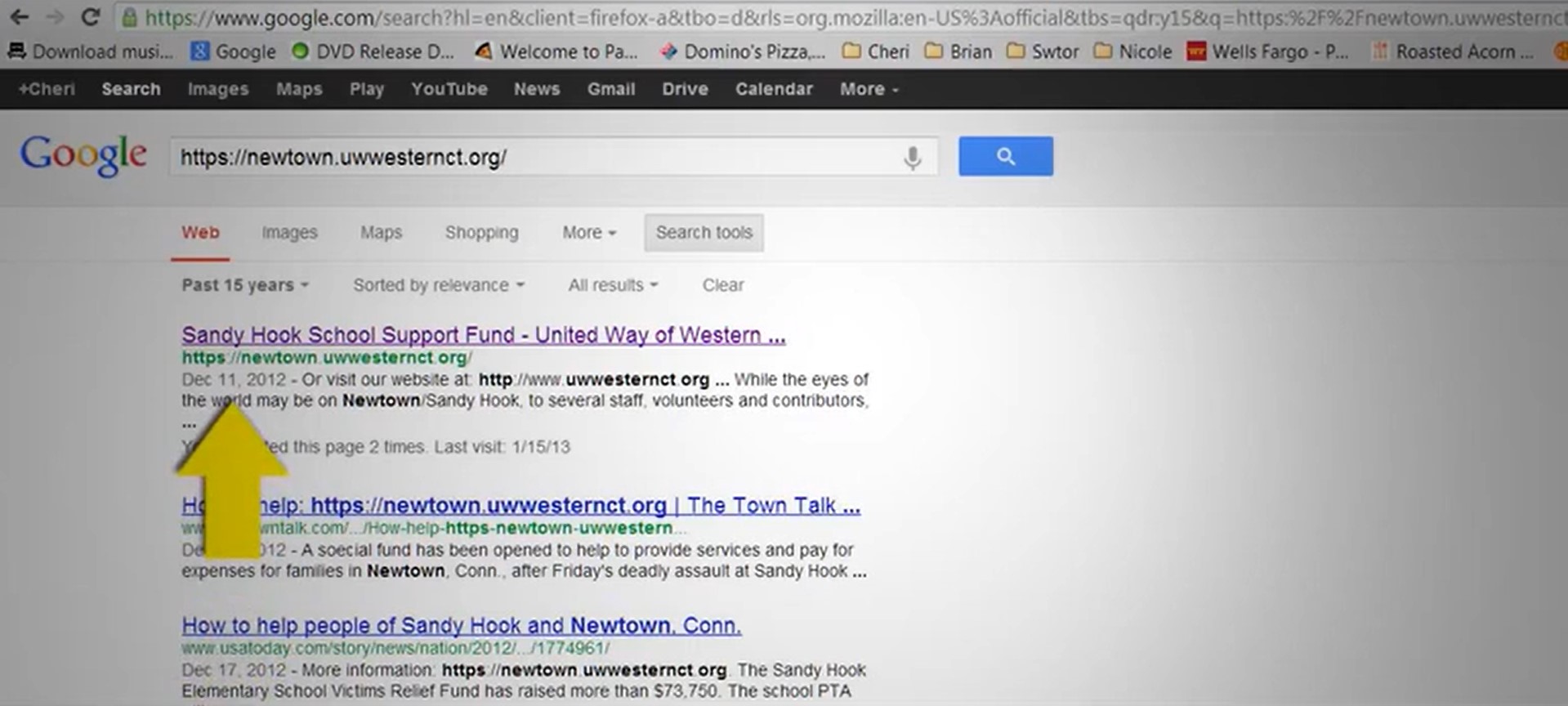Reload the page with the refresh icon
Screen dimensions: 1568x706
click(91, 16)
